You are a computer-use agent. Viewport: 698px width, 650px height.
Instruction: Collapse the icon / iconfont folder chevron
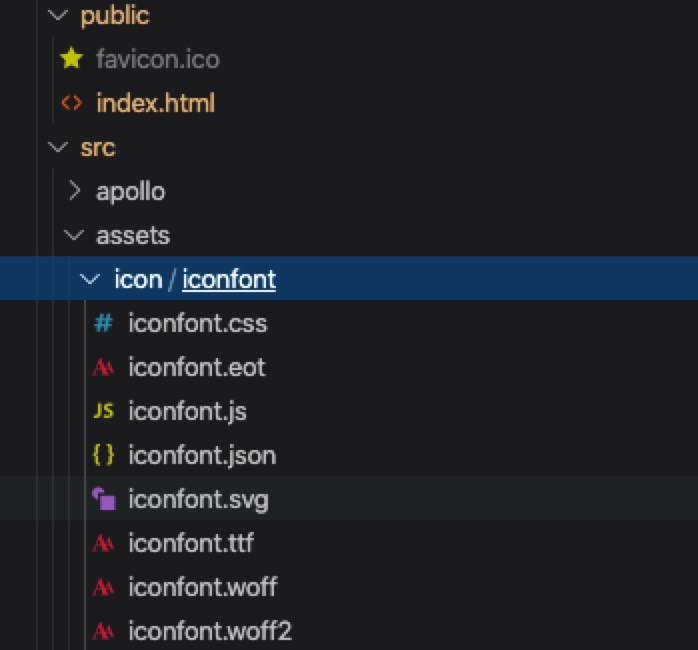point(92,279)
